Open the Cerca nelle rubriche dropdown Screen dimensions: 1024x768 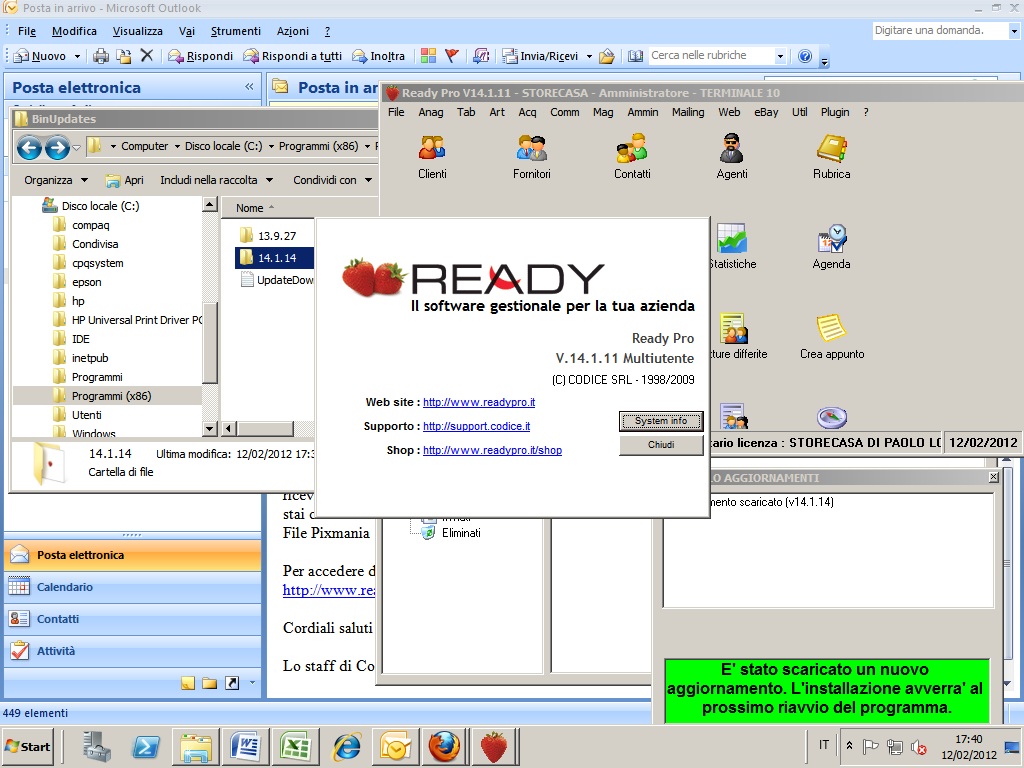780,56
